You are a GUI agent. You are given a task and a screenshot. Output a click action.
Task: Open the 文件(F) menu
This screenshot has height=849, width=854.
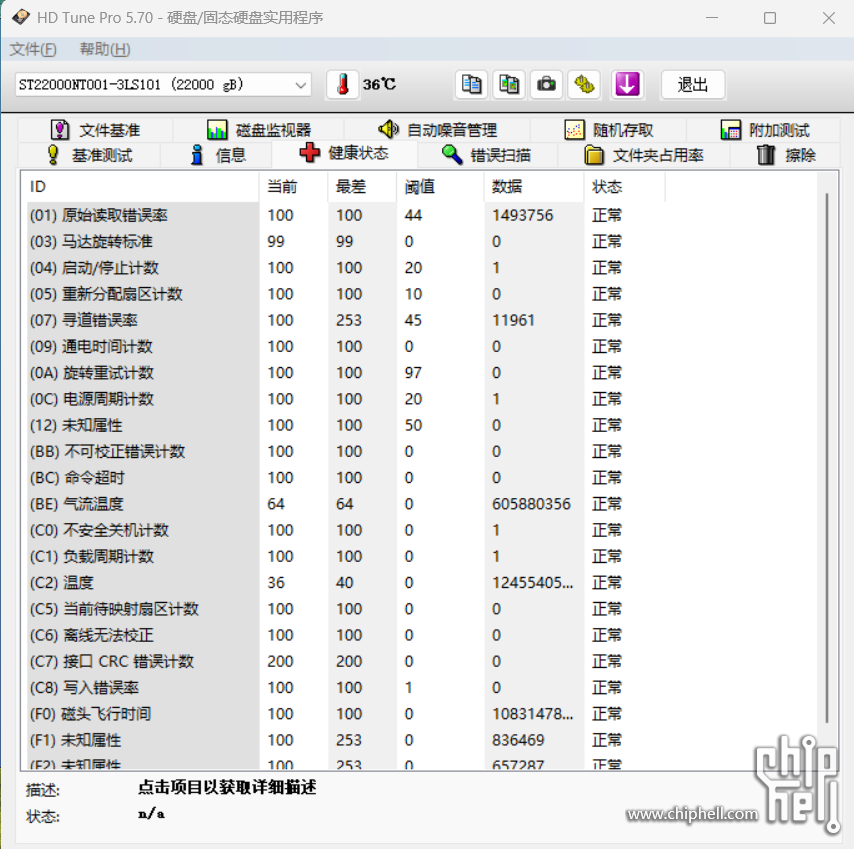(x=33, y=50)
